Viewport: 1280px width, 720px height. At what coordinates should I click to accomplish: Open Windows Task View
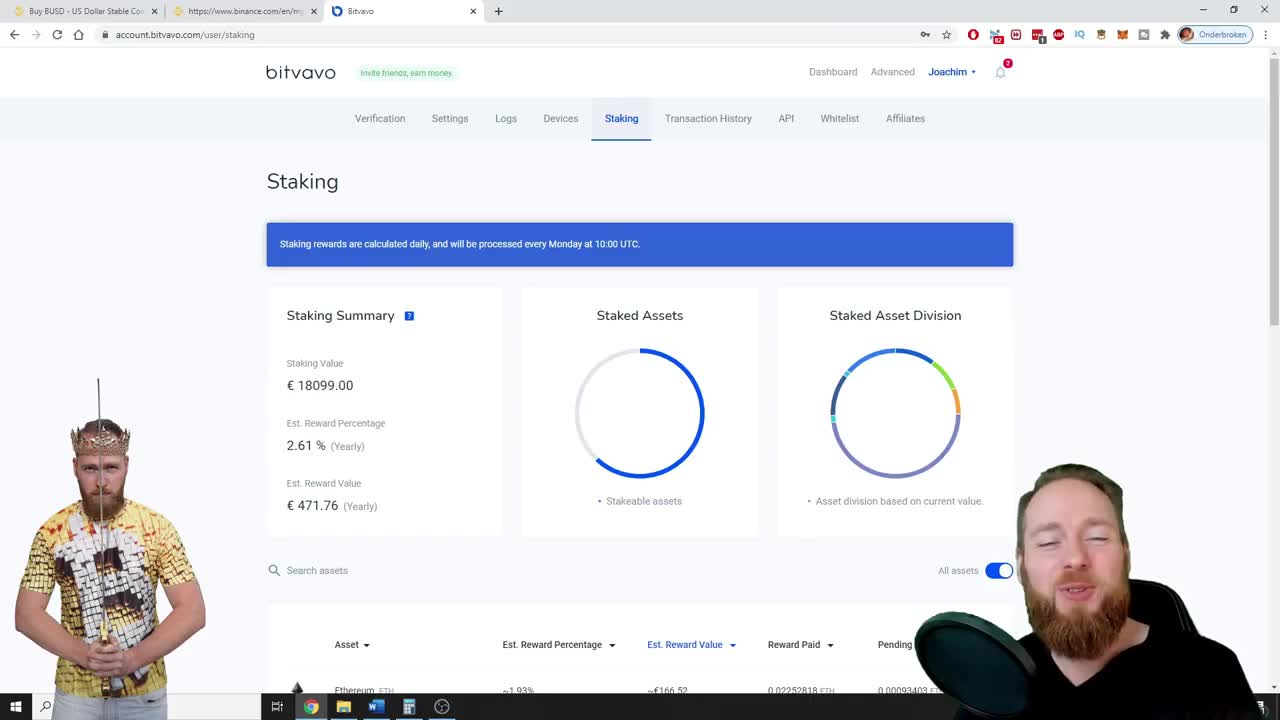click(277, 706)
